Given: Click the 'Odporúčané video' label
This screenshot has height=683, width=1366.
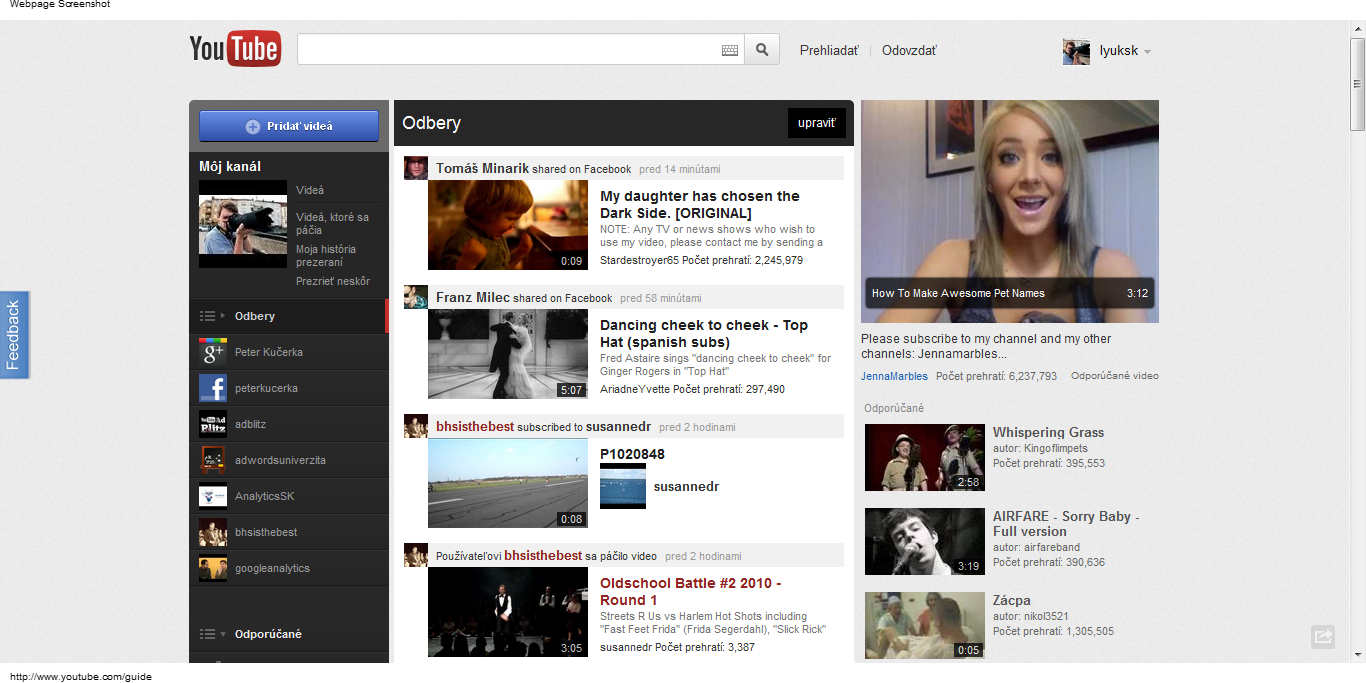Looking at the screenshot, I should [1115, 376].
